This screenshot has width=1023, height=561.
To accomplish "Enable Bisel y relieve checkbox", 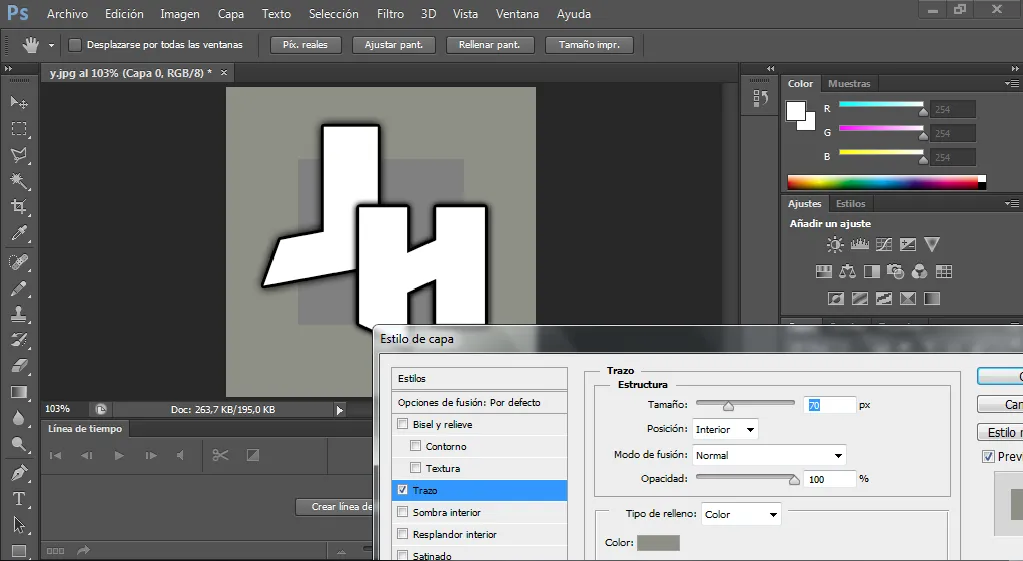I will point(403,424).
